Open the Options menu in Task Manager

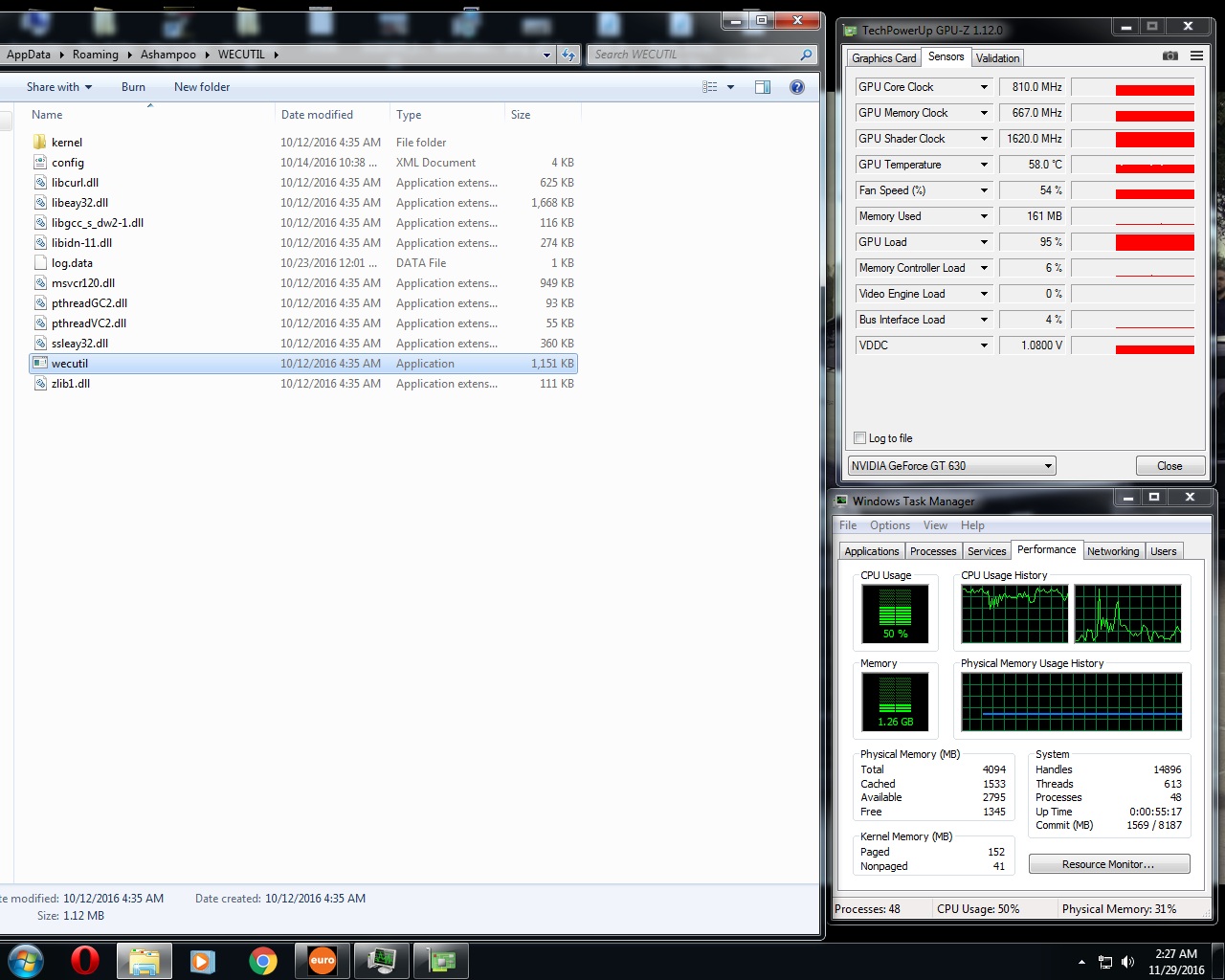[890, 525]
